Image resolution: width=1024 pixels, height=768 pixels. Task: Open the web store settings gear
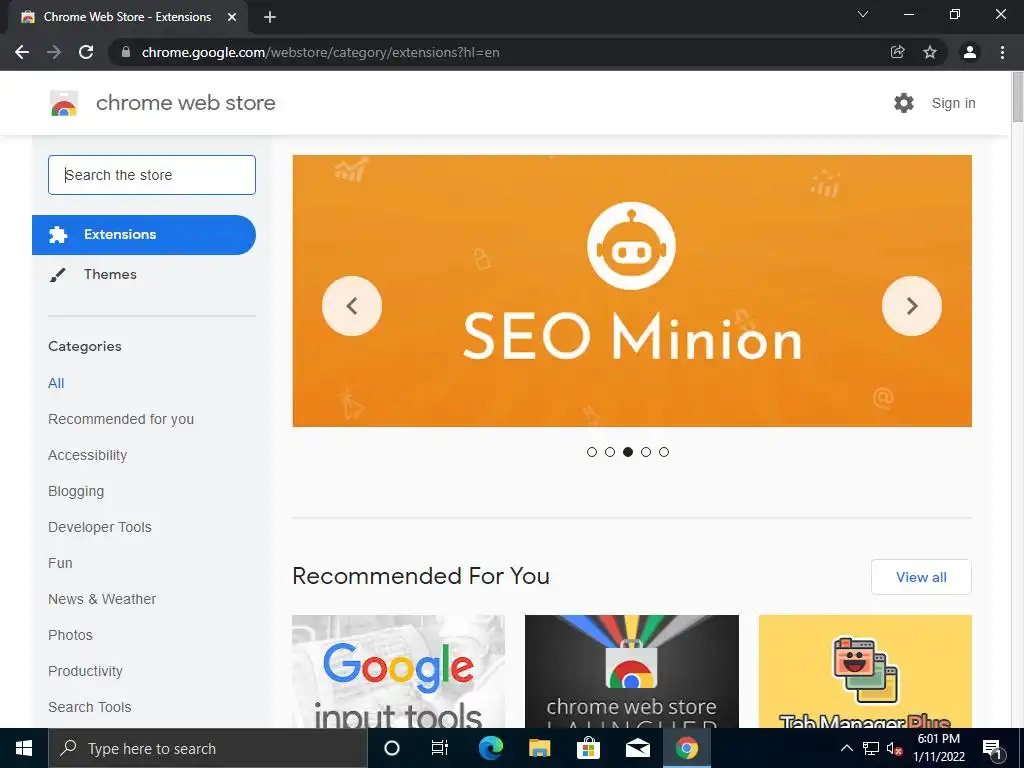(x=904, y=103)
